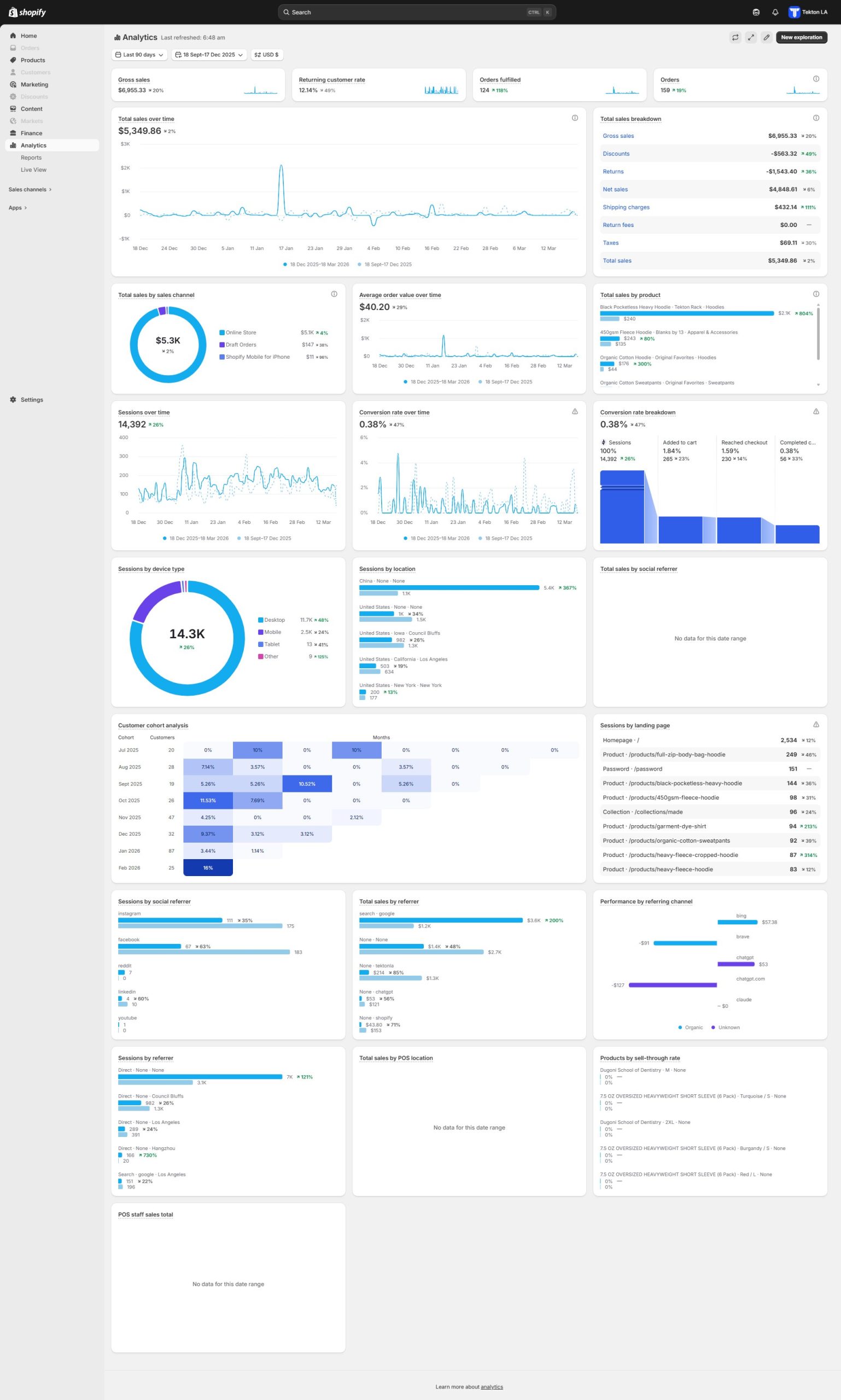Click the warning icon on Conversion rate breakdown
Image resolution: width=841 pixels, height=1400 pixels.
tap(815, 411)
